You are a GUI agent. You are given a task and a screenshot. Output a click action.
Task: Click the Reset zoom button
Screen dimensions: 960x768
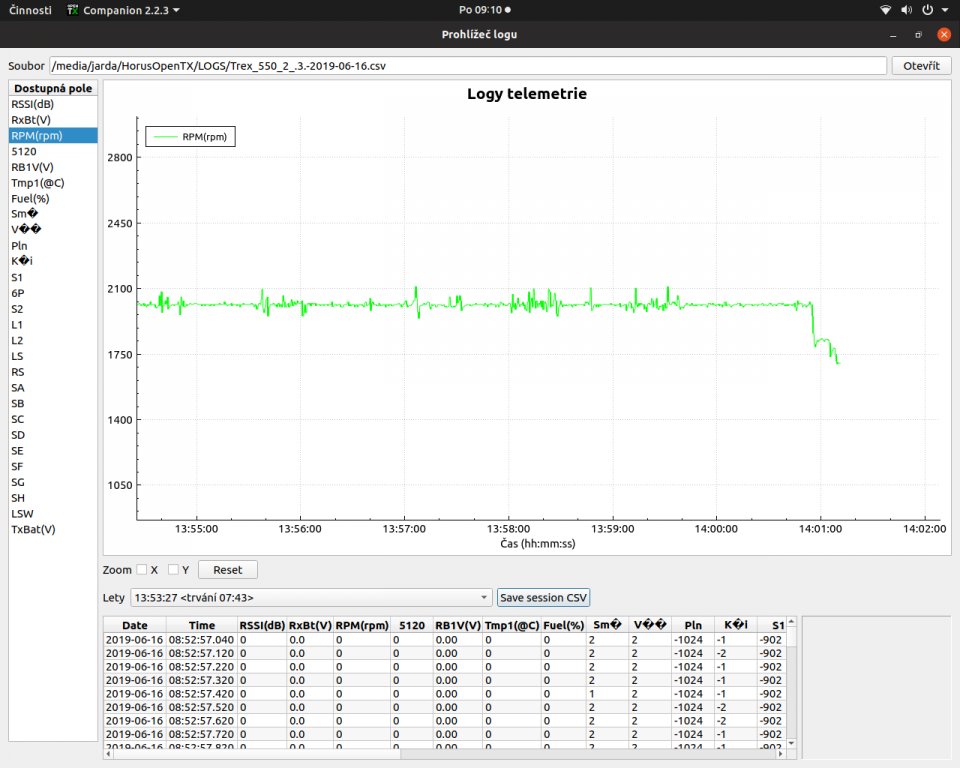click(x=227, y=570)
